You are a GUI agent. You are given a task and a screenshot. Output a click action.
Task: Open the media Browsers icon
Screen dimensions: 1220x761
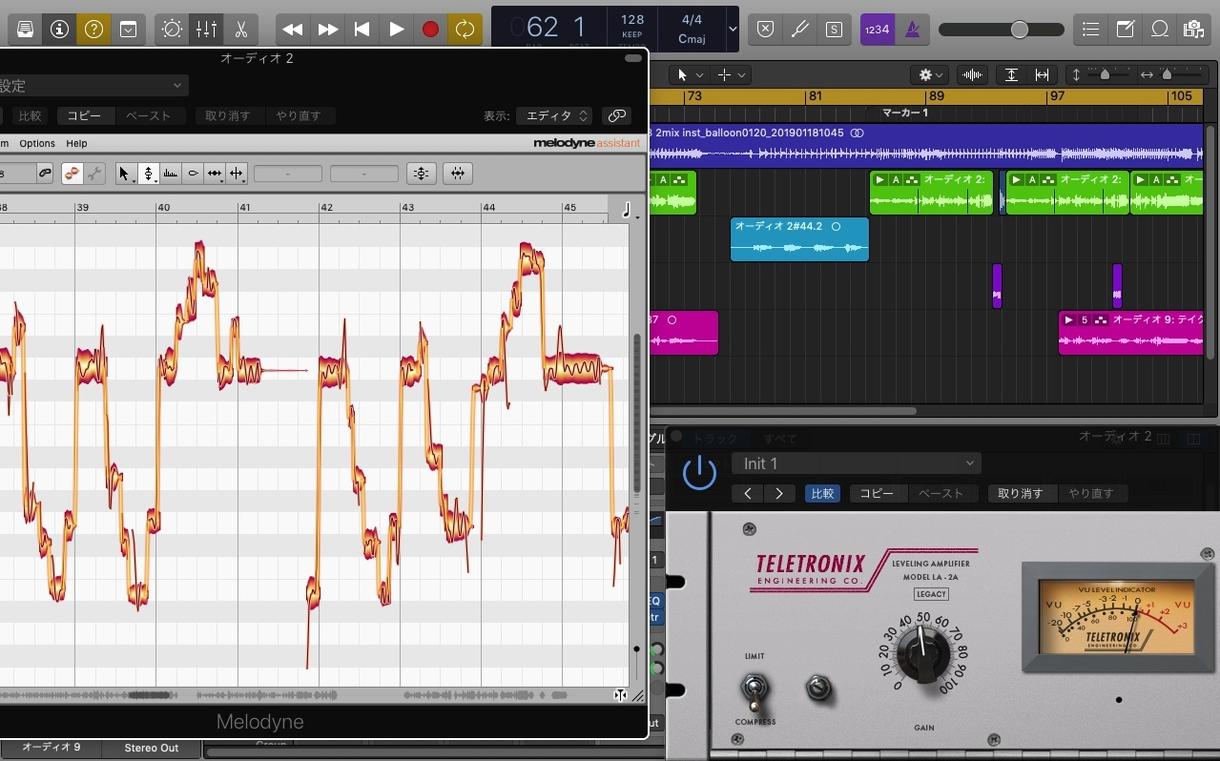(x=1192, y=29)
